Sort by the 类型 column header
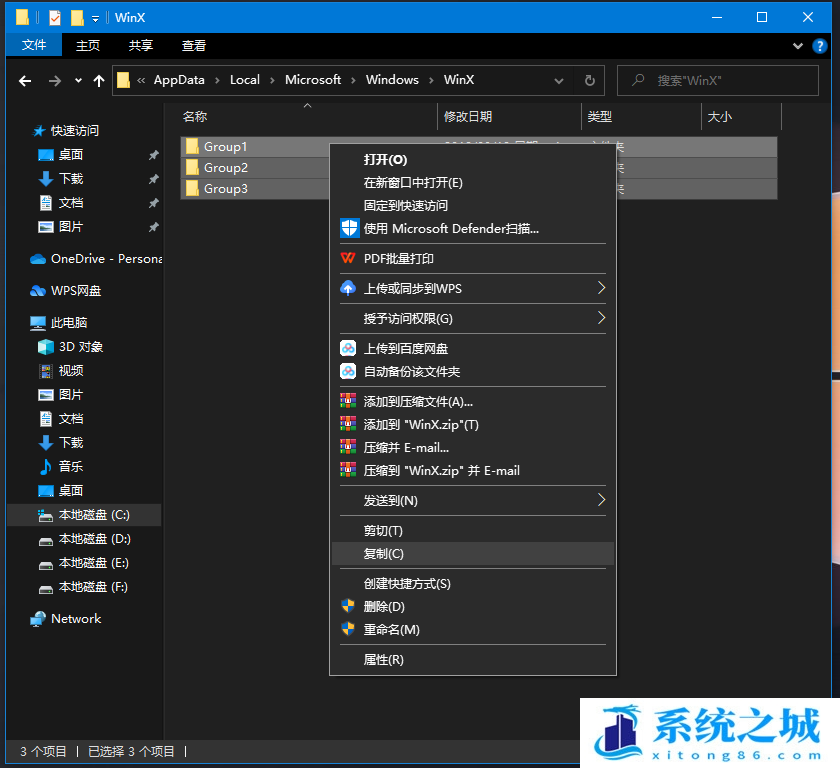840x768 pixels. tap(641, 117)
